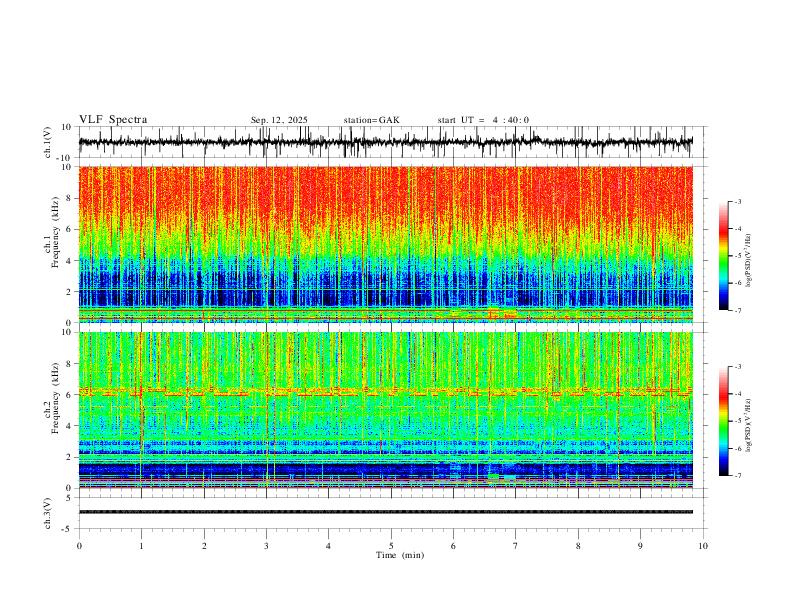The height and width of the screenshot is (612, 792).
Task: Click the ch.2 spectrogram plot
Action: click(386, 410)
